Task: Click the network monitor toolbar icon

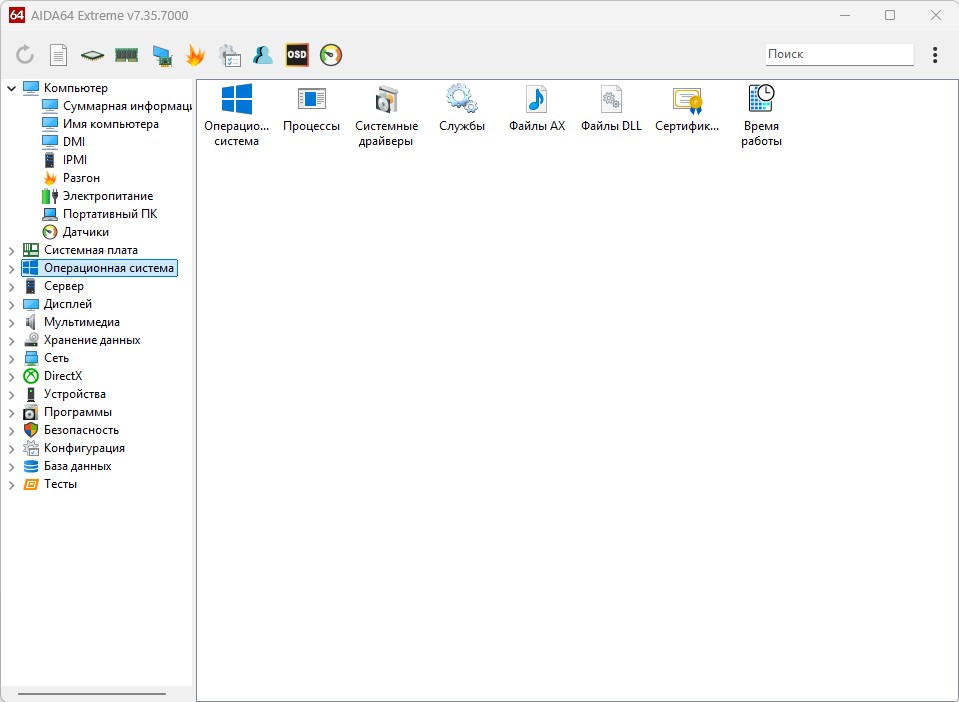Action: [x=162, y=56]
